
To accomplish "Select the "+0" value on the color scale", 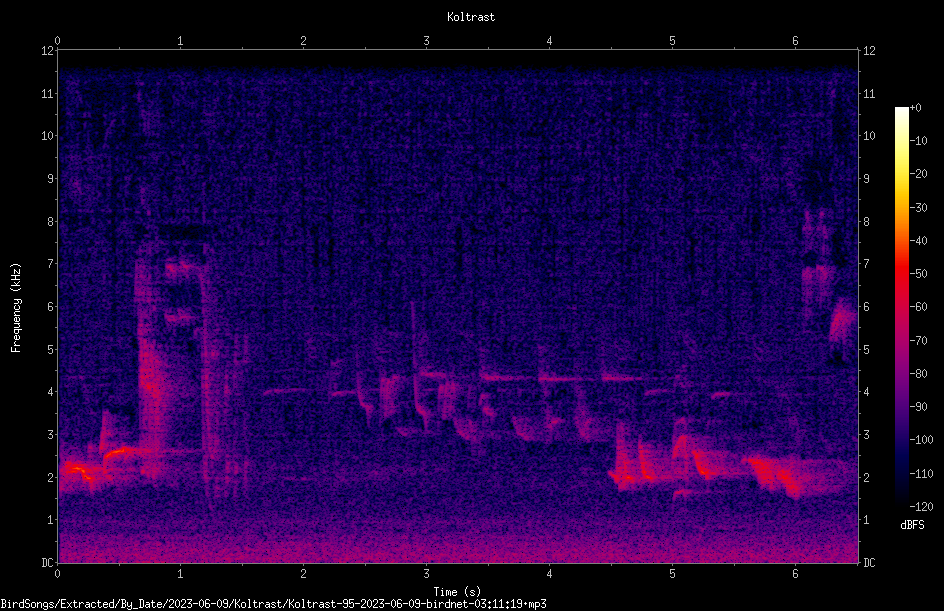I will [x=915, y=108].
